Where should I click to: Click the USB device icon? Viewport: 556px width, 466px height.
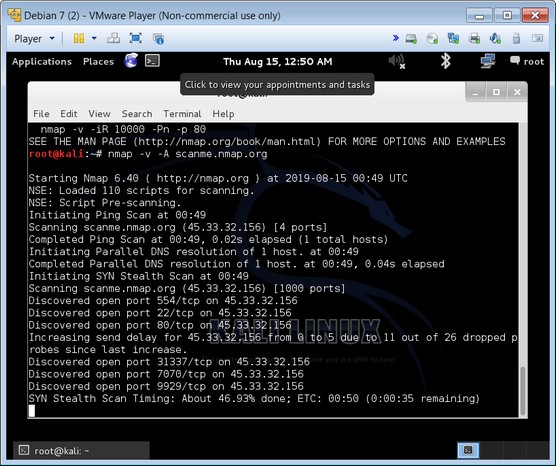(x=516, y=38)
